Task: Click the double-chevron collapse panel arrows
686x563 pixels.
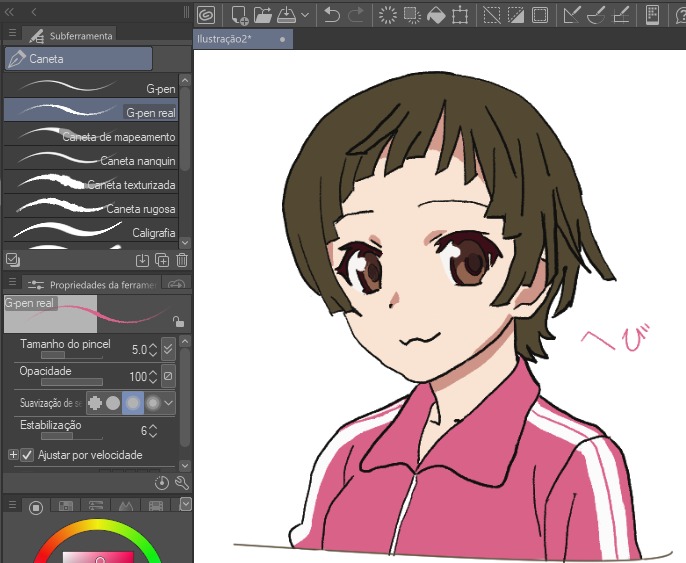Action: (x=9, y=12)
